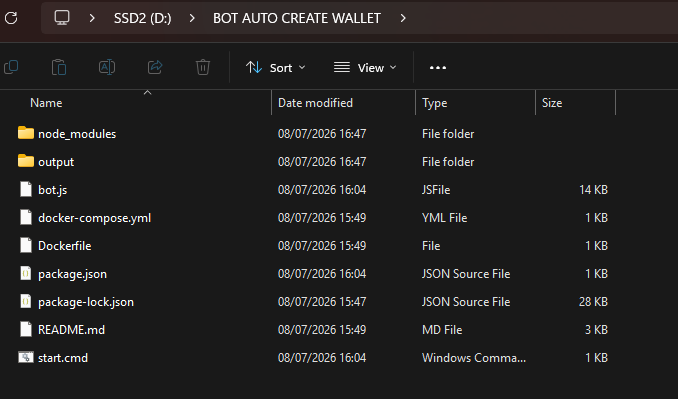The width and height of the screenshot is (678, 399).
Task: Click the node_modules folder icon
Action: [x=26, y=133]
